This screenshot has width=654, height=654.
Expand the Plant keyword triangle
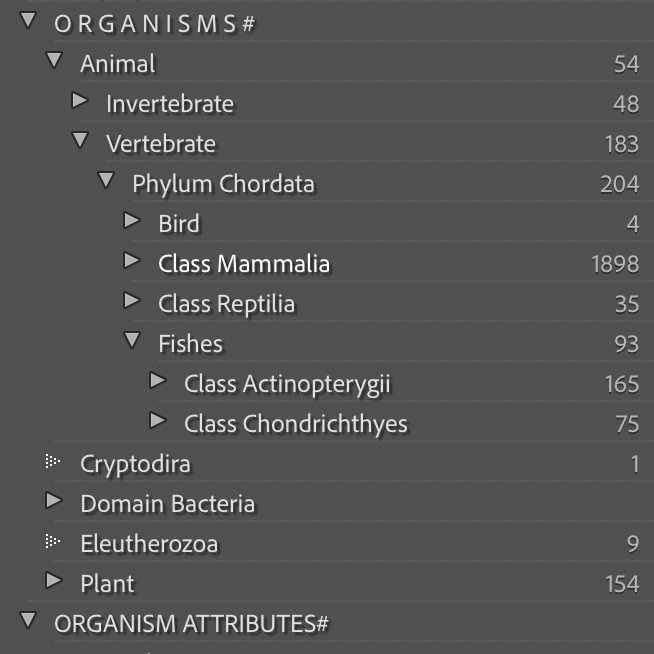click(54, 581)
